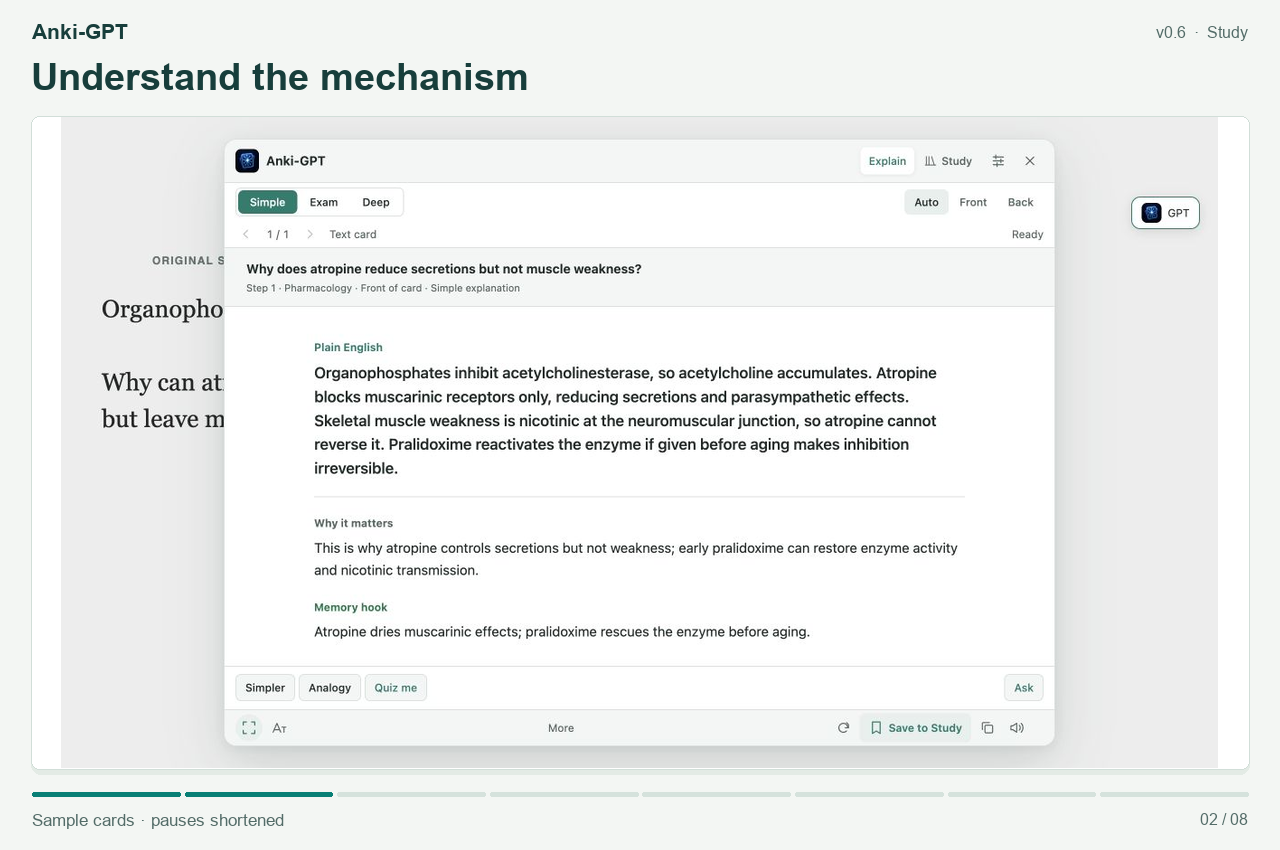The width and height of the screenshot is (1280, 850).
Task: Click the '1 / 1' card counter
Action: [x=278, y=234]
